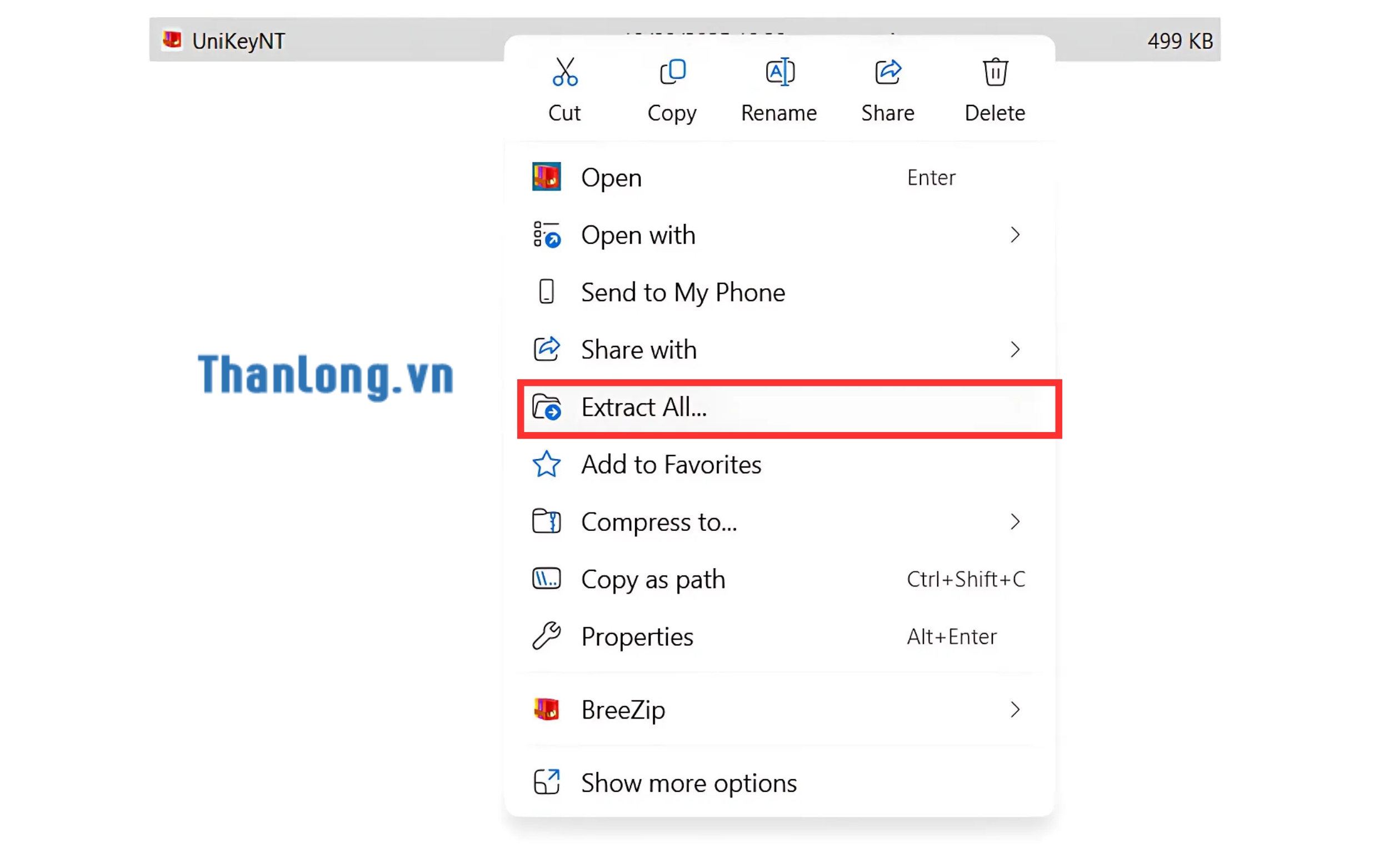Click the Compress to folder icon
1389x868 pixels.
click(x=546, y=522)
